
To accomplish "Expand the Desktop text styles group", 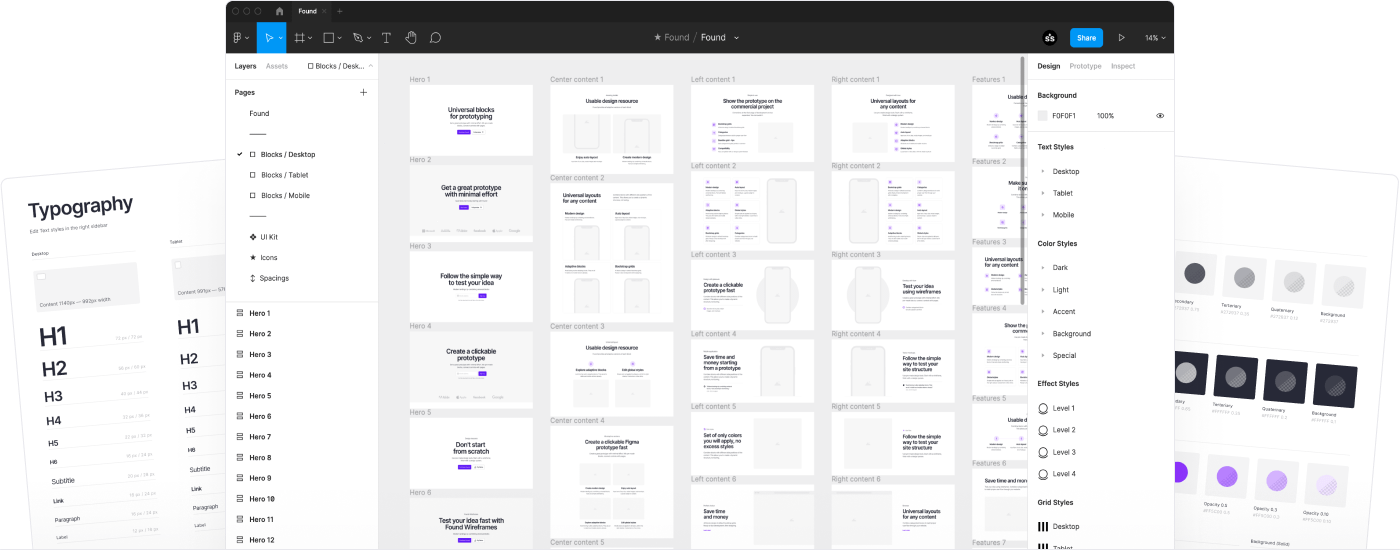I will point(1043,171).
